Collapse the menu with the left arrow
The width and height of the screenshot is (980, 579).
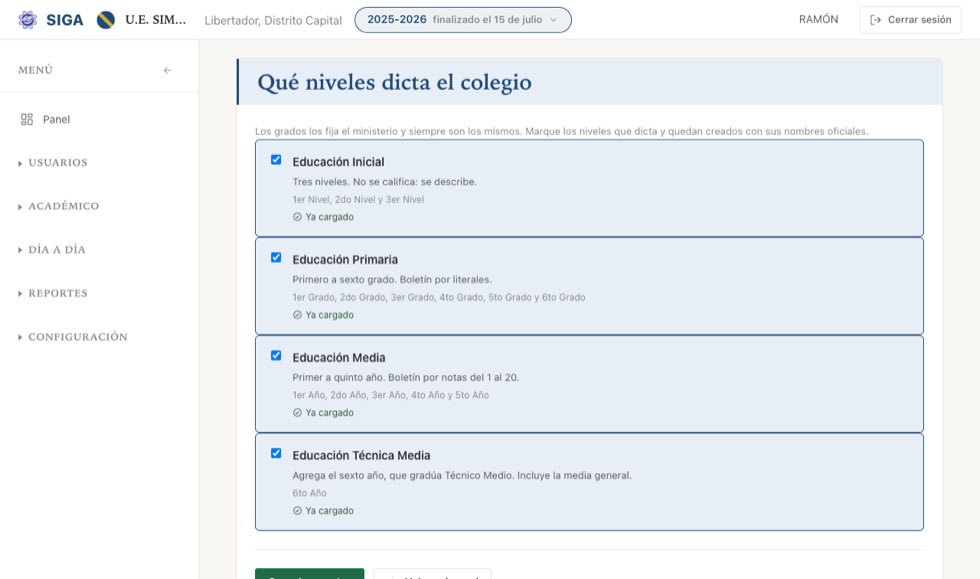(x=168, y=70)
